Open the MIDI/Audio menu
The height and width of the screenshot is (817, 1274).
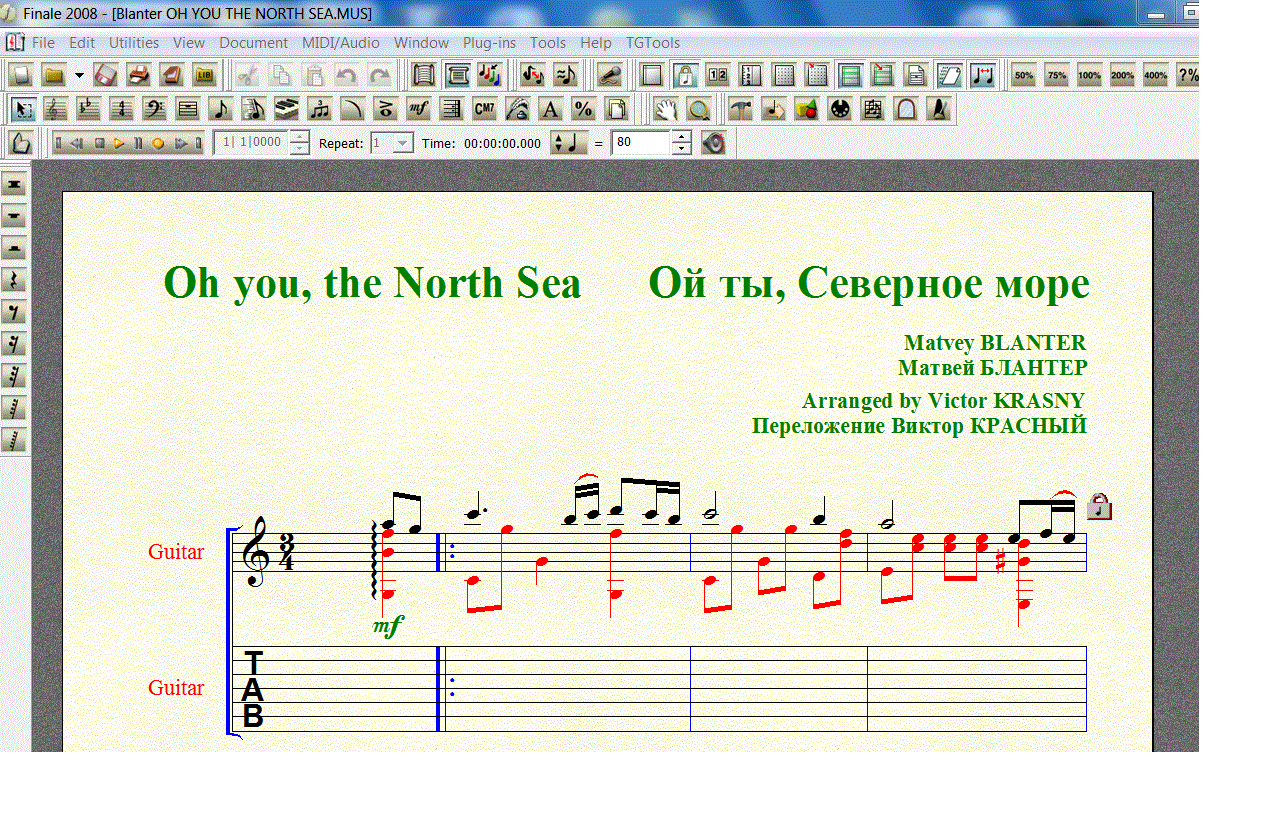[x=341, y=43]
